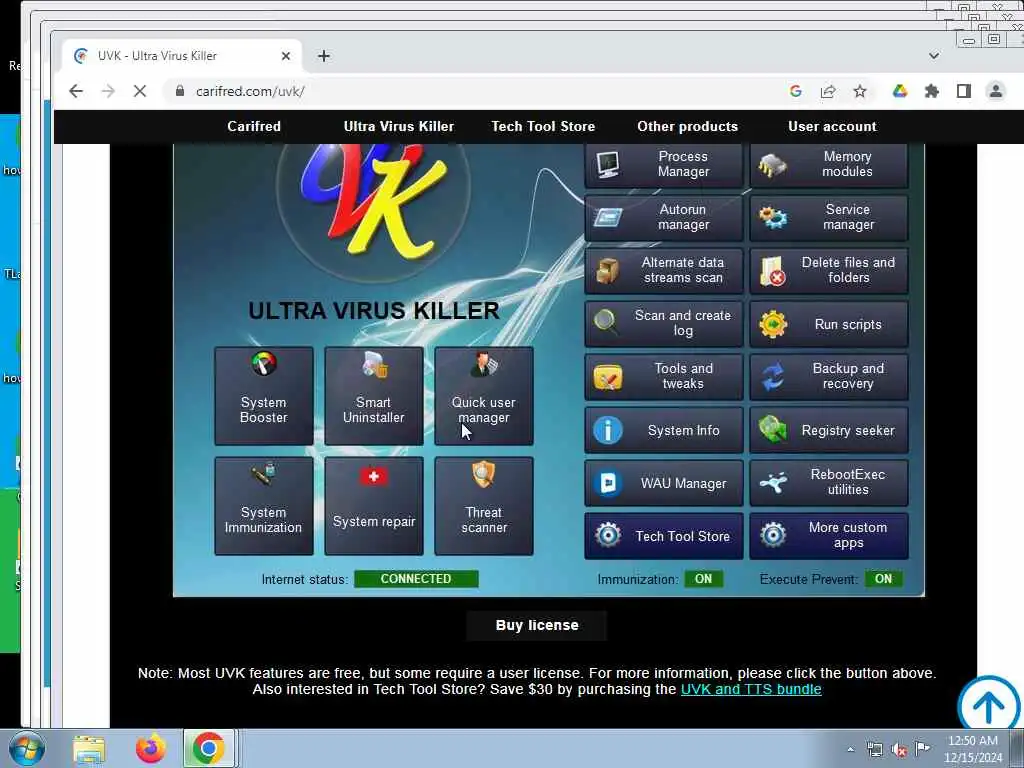Open the Other products menu

coord(687,127)
